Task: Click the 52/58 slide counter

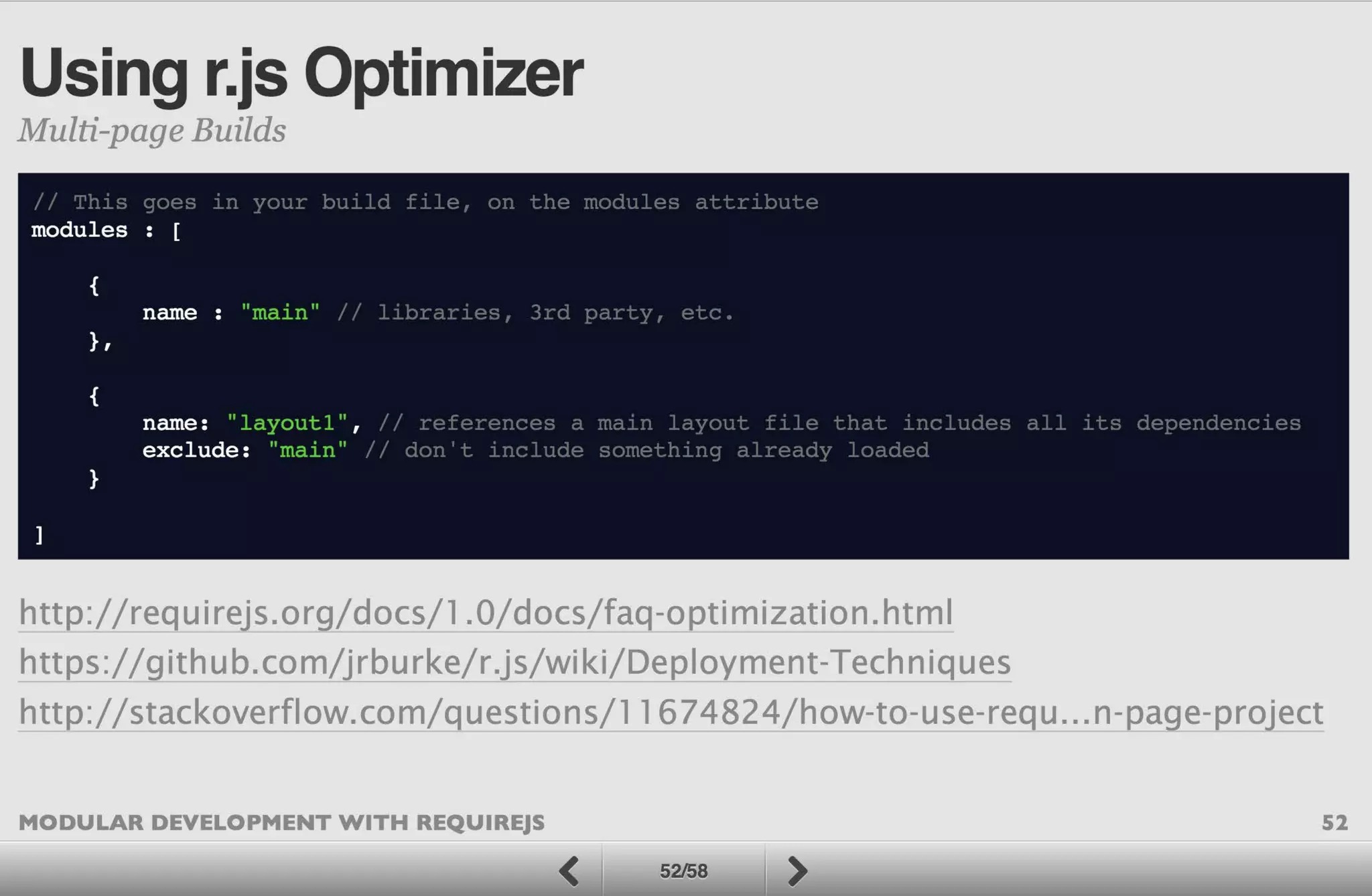Action: click(x=683, y=871)
